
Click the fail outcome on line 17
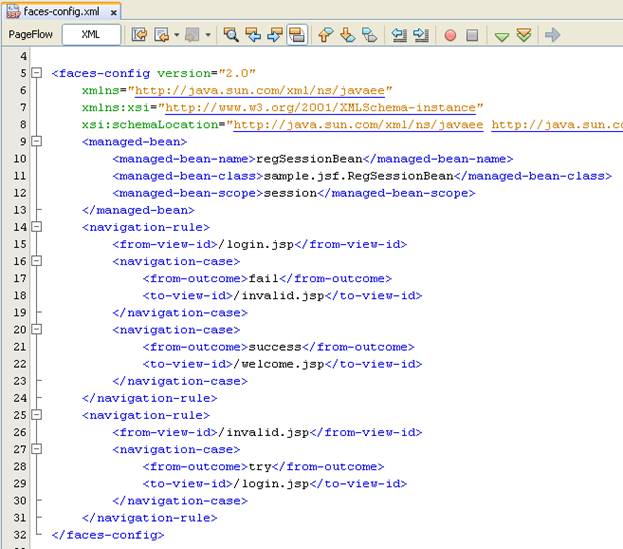(x=263, y=278)
